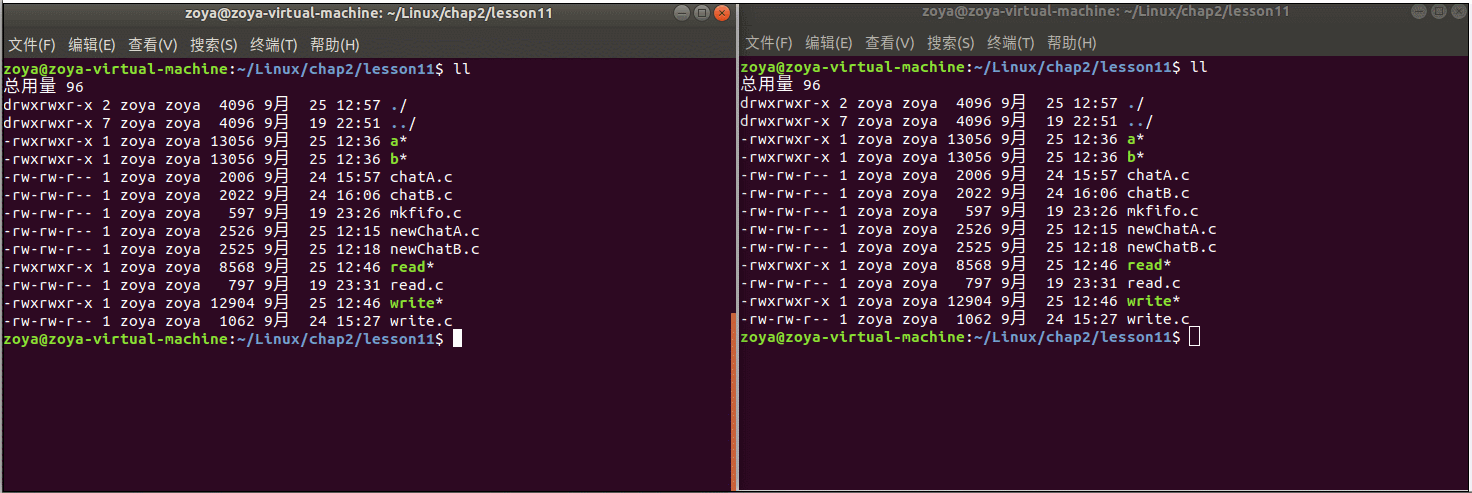Click 'chatA.c' in the right terminal
The image size is (1472, 493).
(x=1158, y=175)
